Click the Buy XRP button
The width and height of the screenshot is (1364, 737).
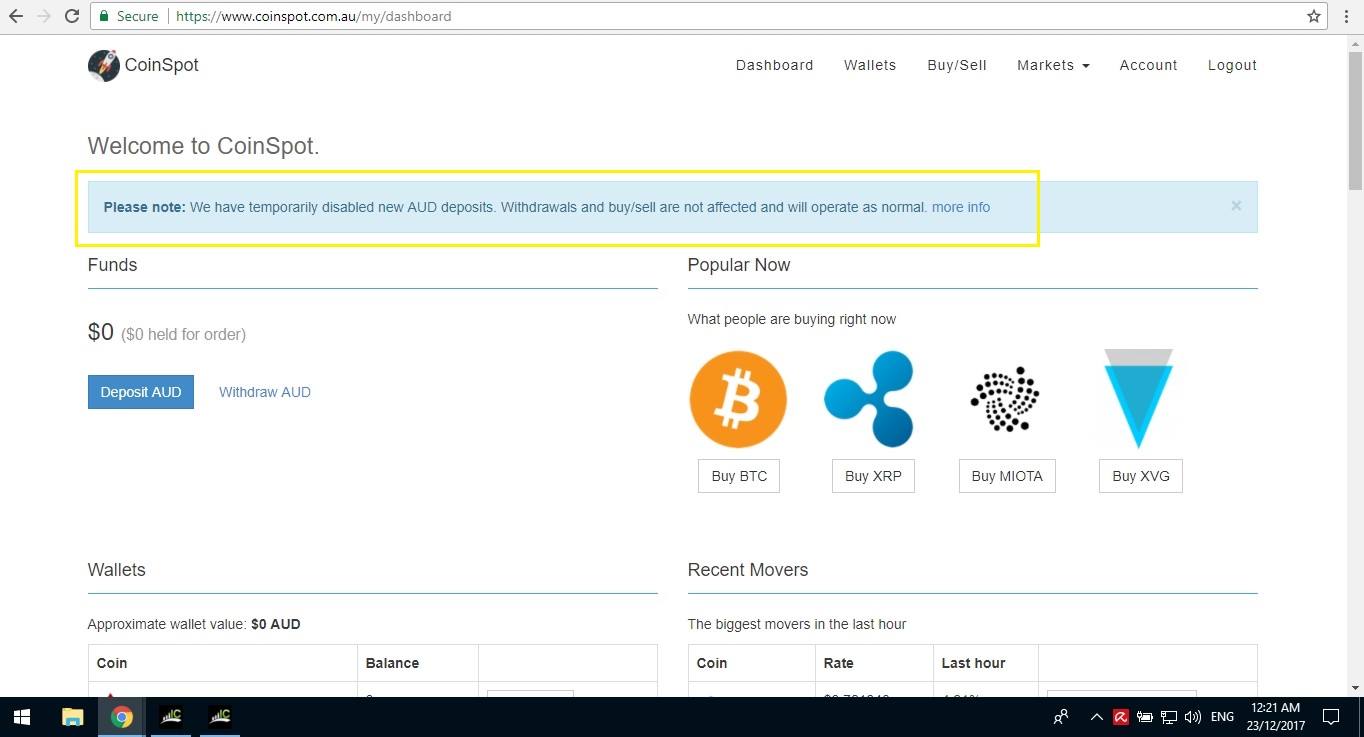pyautogui.click(x=873, y=476)
